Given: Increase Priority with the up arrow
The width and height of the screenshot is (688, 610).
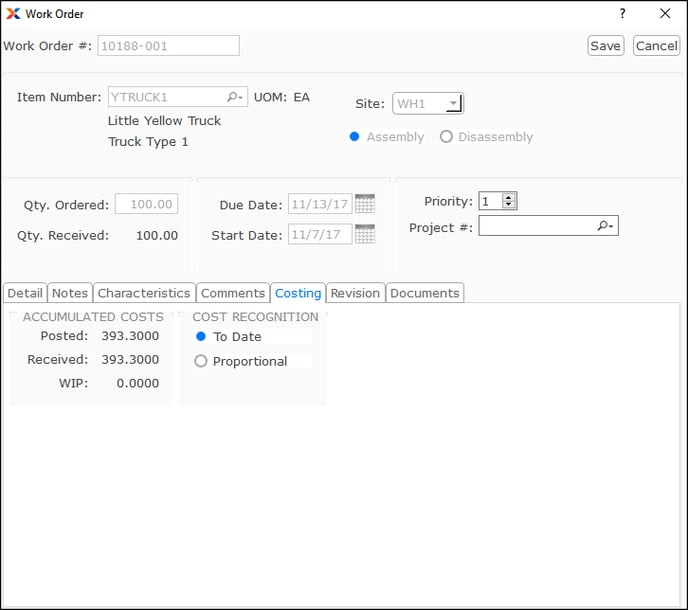Looking at the screenshot, I should 509,197.
